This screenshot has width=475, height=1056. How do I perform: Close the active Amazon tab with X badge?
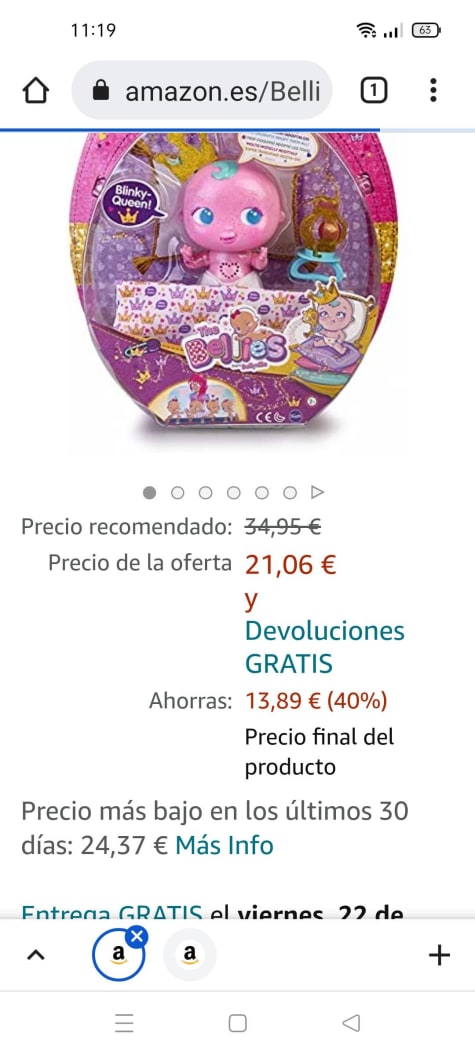pyautogui.click(x=137, y=936)
